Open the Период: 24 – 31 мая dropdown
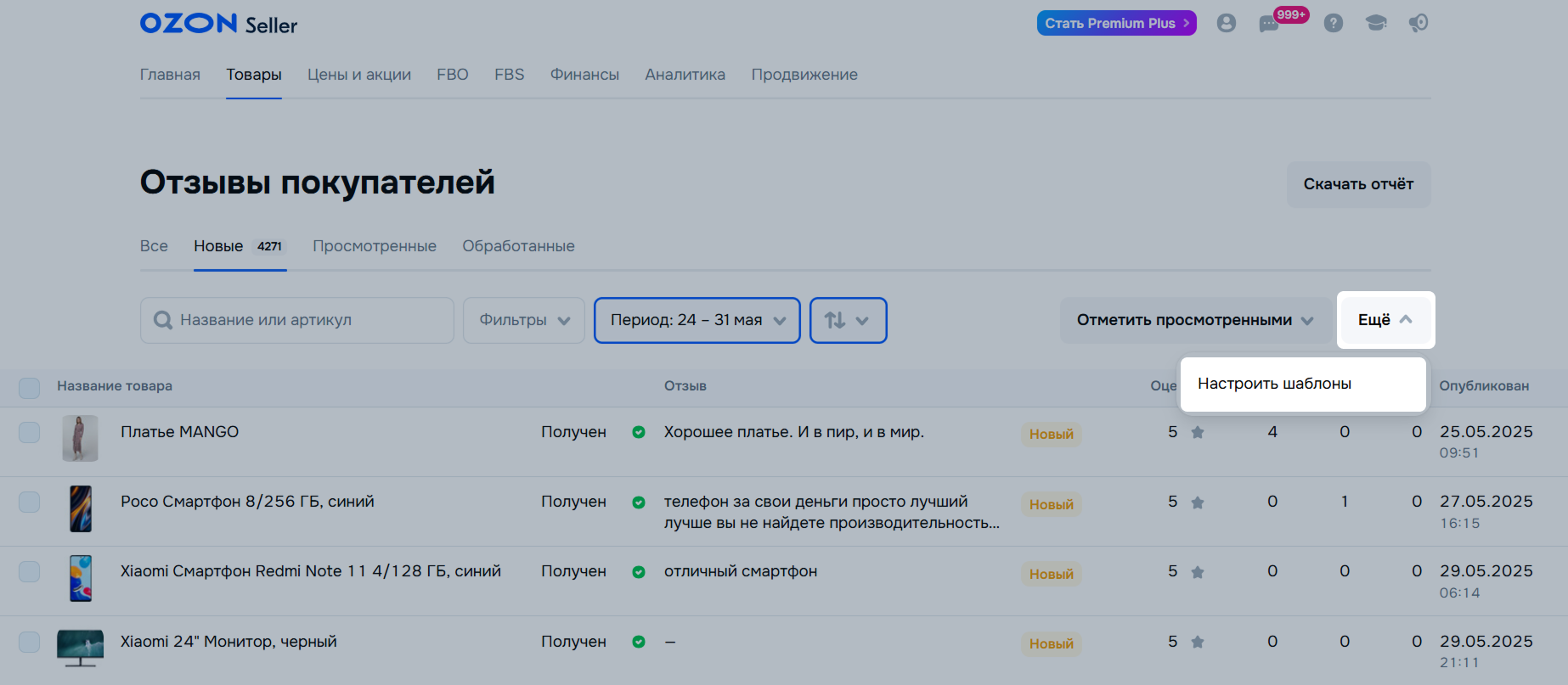 (x=697, y=320)
